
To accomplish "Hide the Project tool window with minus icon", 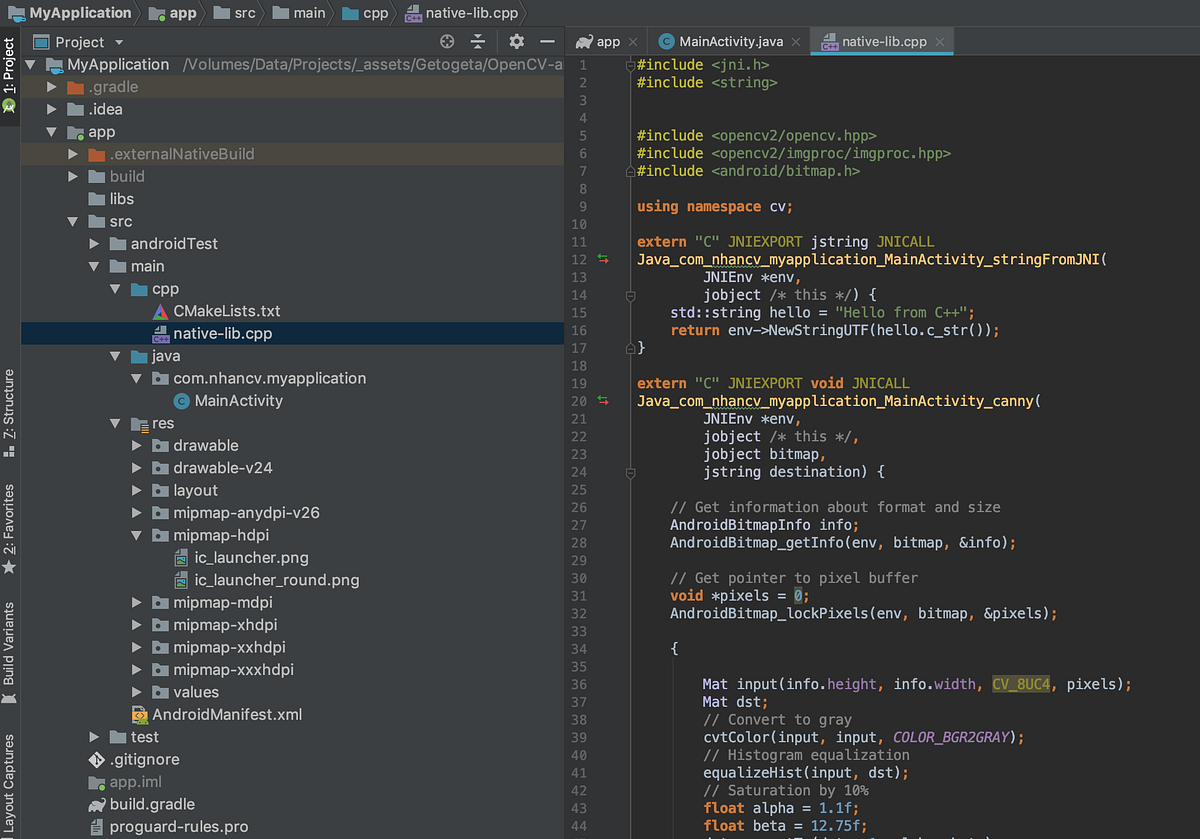I will click(x=546, y=41).
